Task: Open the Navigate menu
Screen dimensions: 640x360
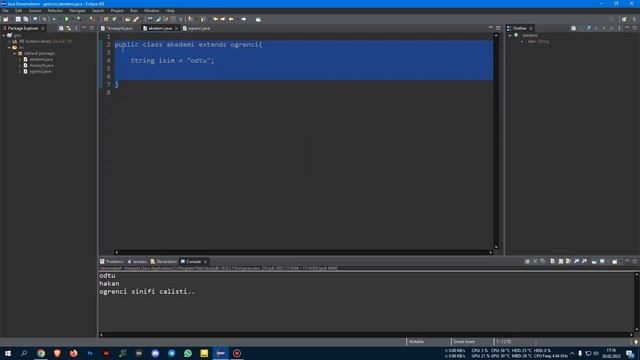Action: click(78, 11)
